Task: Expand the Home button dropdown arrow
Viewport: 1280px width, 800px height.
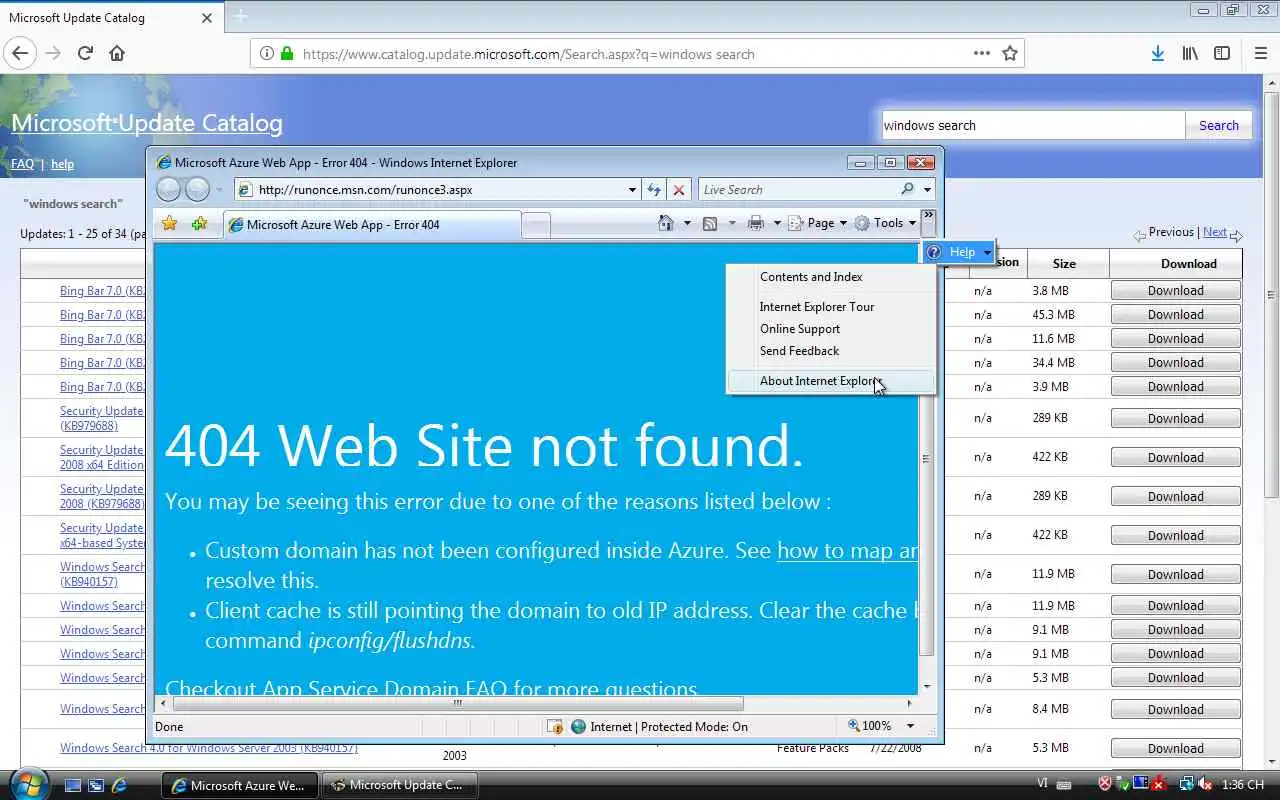Action: pyautogui.click(x=687, y=223)
